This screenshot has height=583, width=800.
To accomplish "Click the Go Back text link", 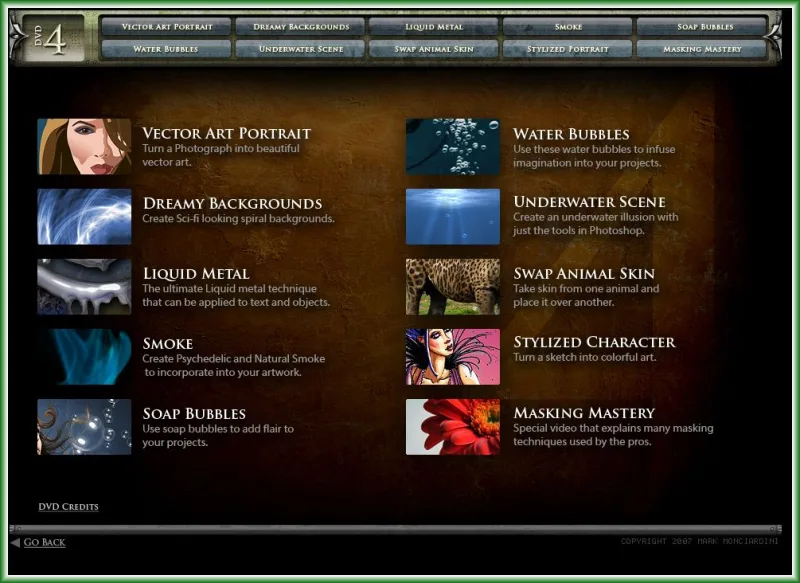I will coord(44,542).
